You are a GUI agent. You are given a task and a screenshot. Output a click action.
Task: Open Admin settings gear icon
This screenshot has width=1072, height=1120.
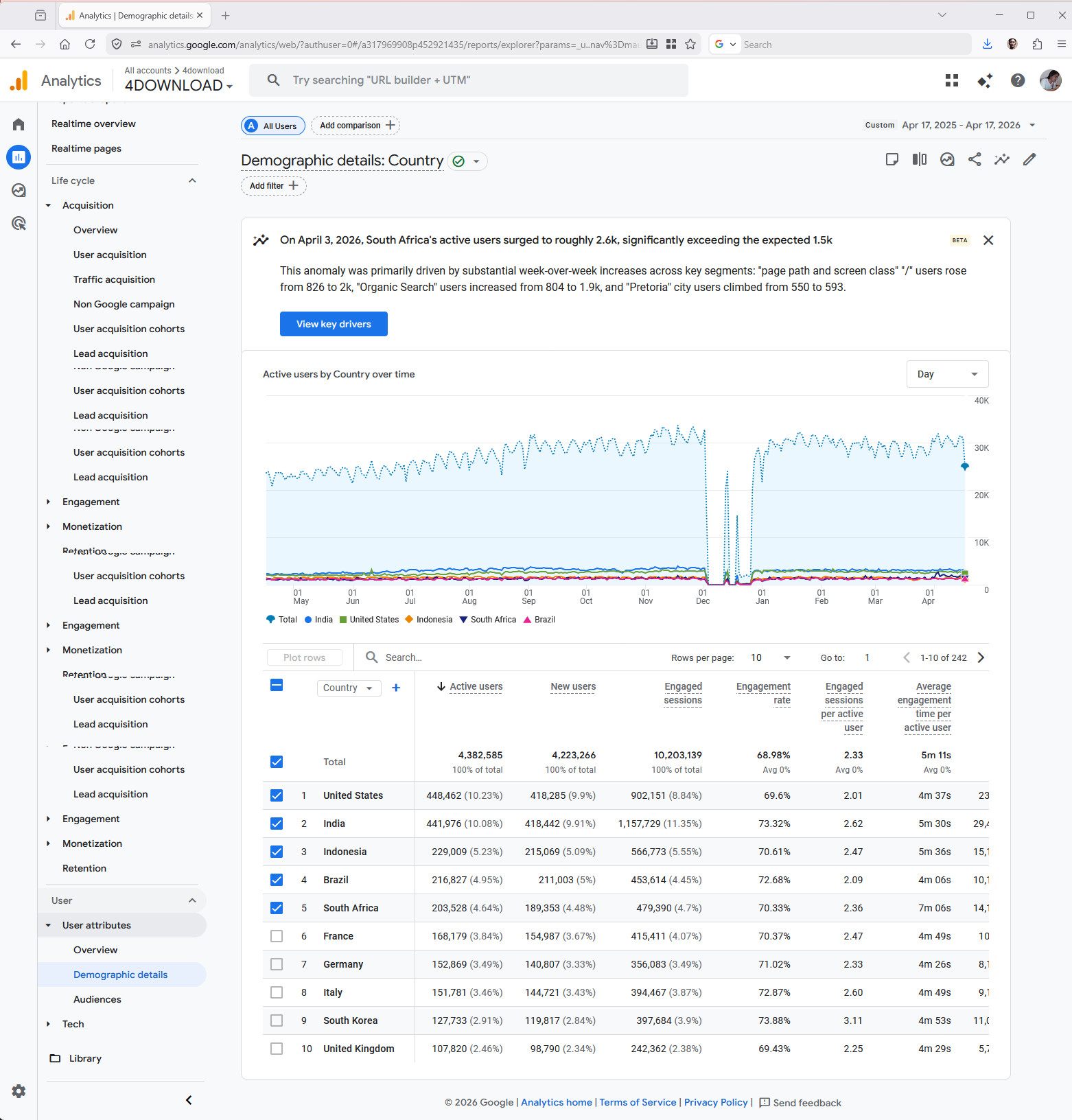[x=19, y=1090]
